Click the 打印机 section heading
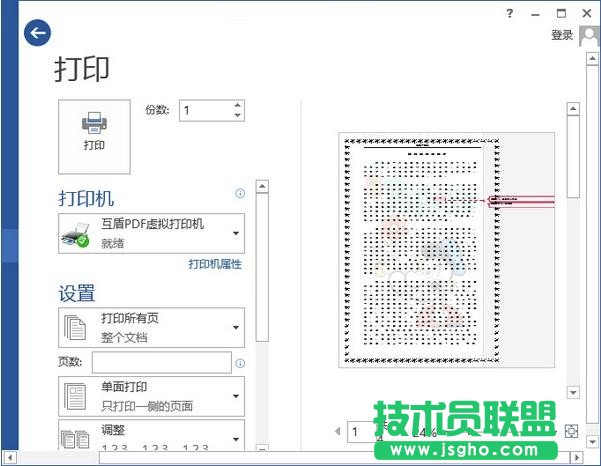 (86, 199)
